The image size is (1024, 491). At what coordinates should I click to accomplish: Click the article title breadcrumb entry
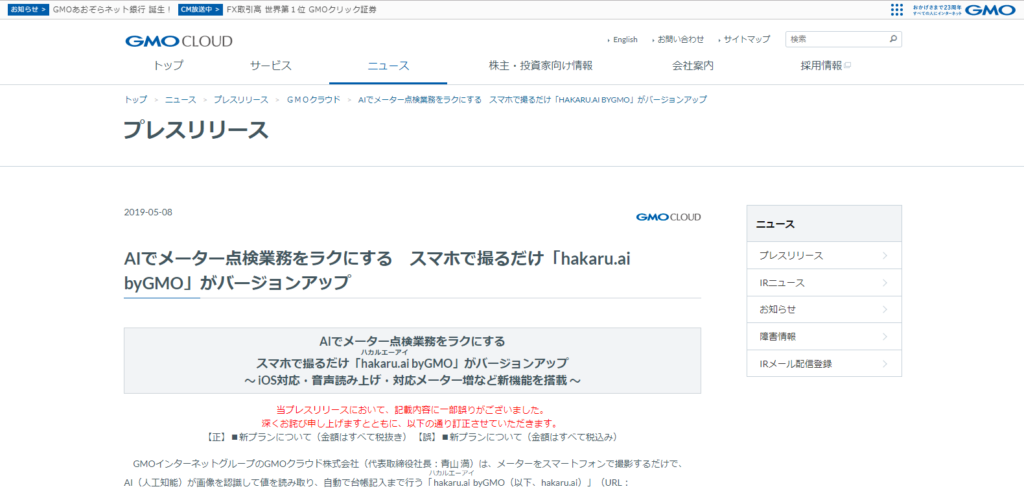coord(532,100)
